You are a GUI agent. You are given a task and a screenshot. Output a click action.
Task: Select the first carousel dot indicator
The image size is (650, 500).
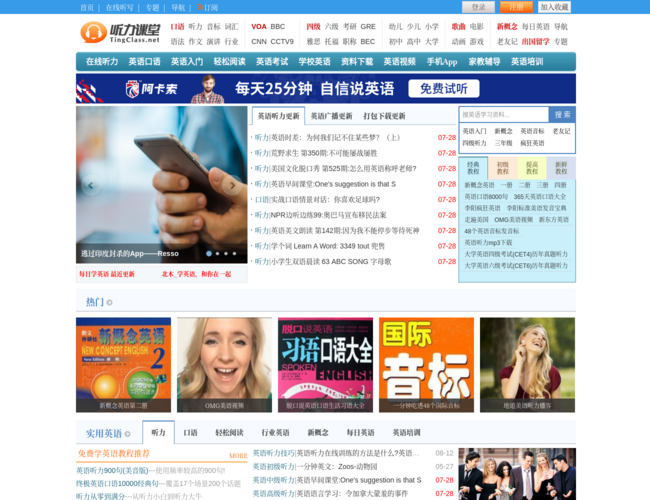click(209, 253)
